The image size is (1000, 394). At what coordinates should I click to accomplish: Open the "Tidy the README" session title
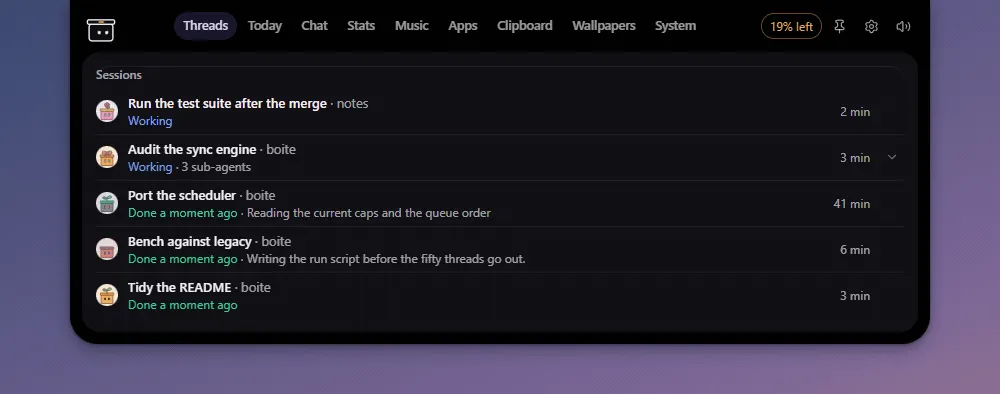(179, 288)
